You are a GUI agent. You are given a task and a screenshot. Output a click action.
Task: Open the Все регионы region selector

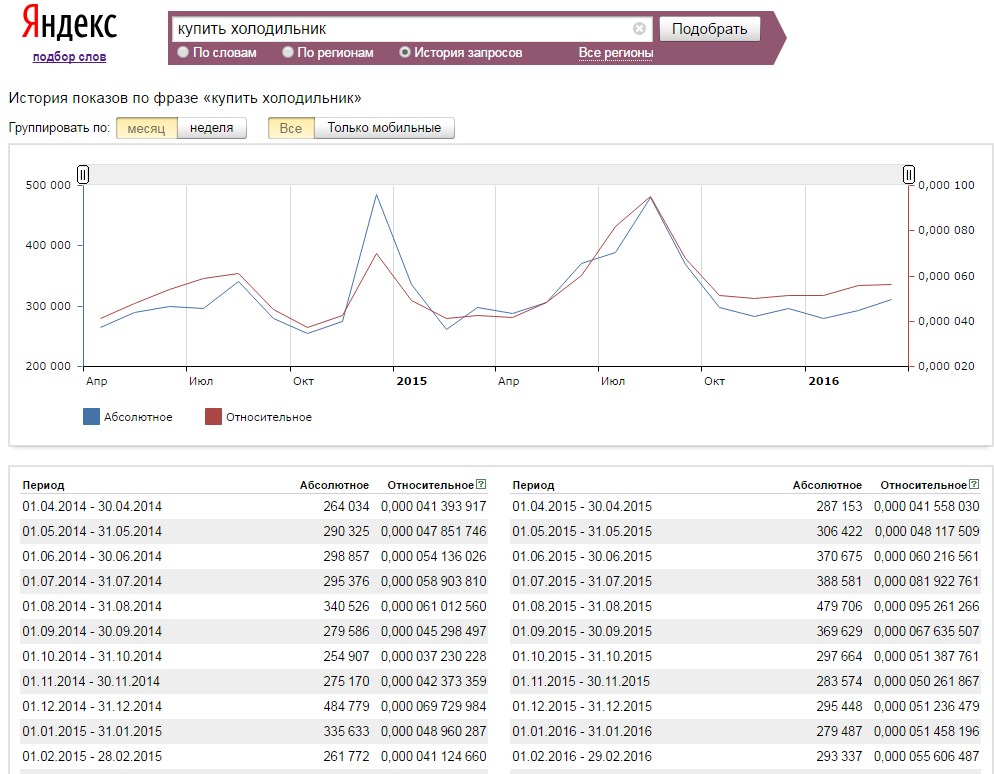point(615,53)
